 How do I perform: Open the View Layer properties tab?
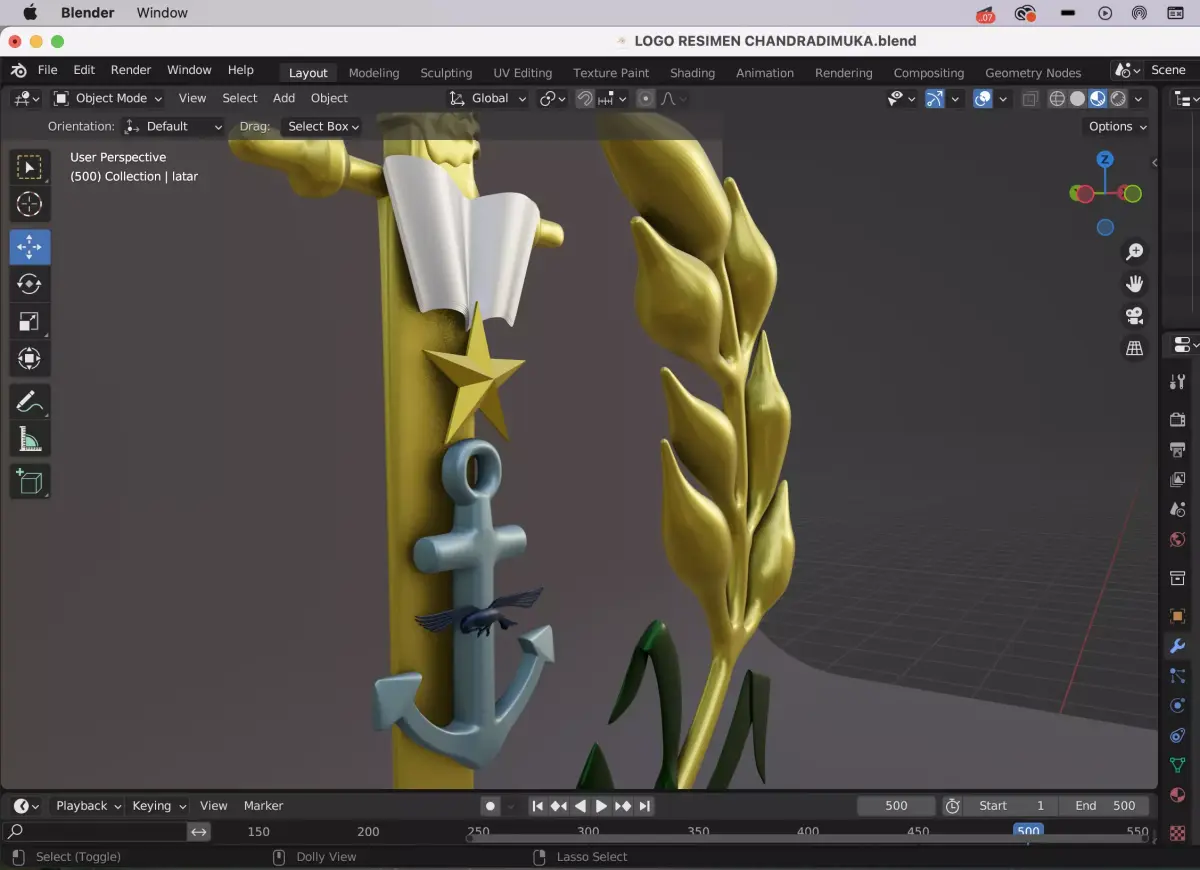[1178, 479]
